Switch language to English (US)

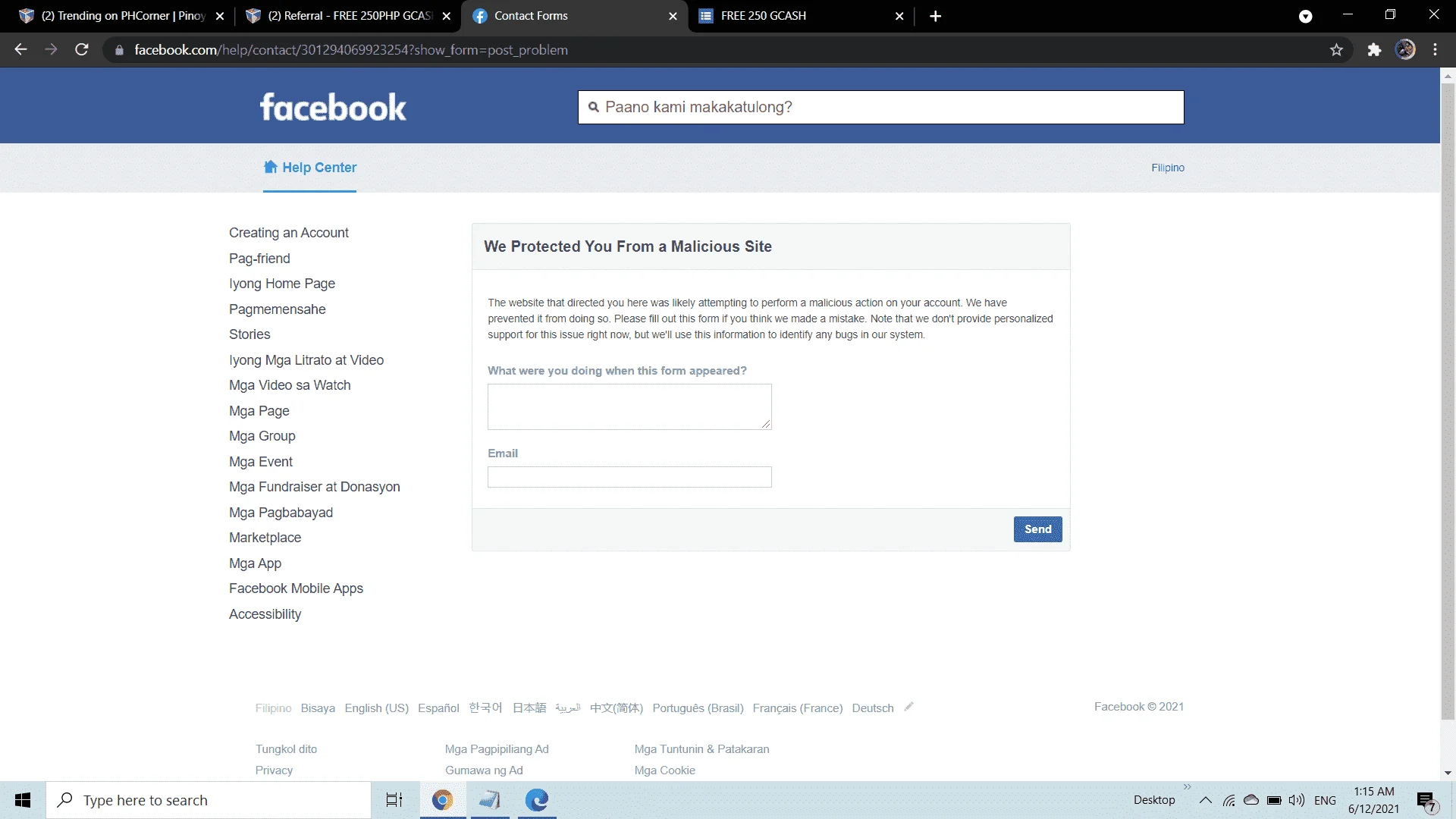tap(377, 708)
